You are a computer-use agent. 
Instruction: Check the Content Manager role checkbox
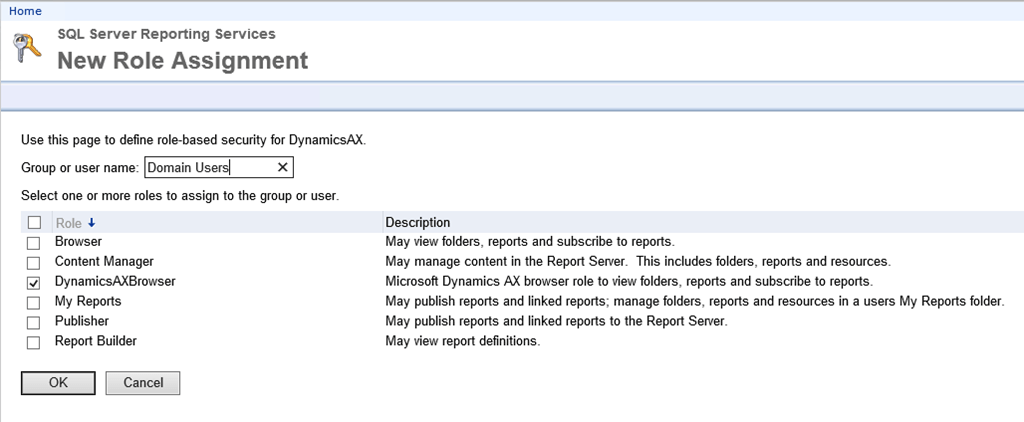click(x=33, y=263)
